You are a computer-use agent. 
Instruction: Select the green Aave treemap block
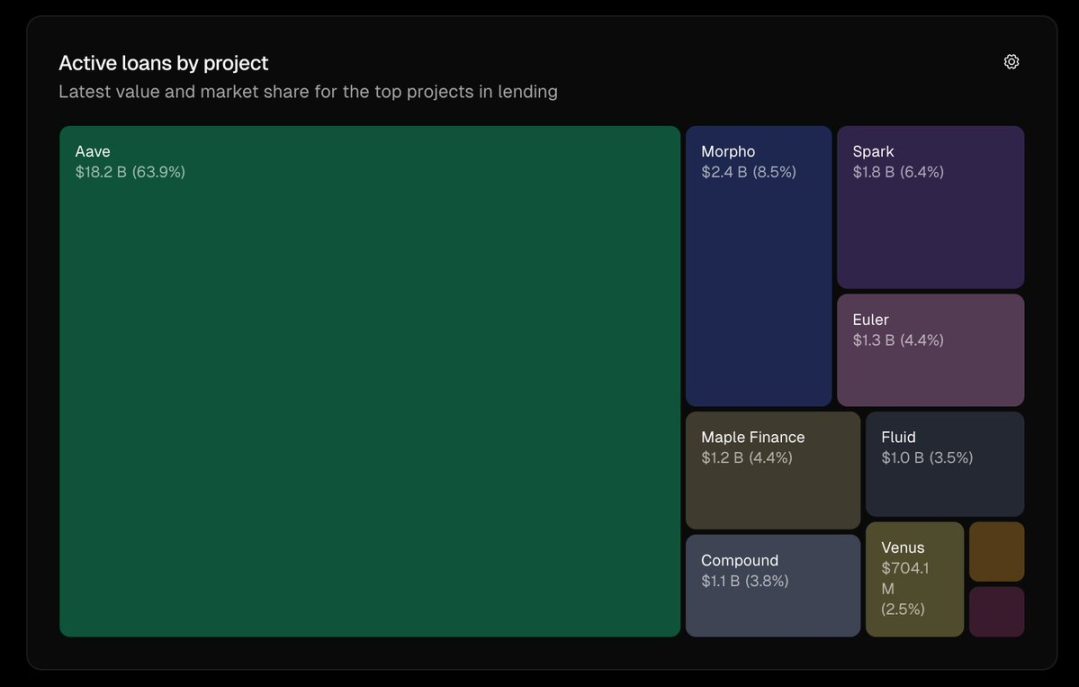coord(370,400)
